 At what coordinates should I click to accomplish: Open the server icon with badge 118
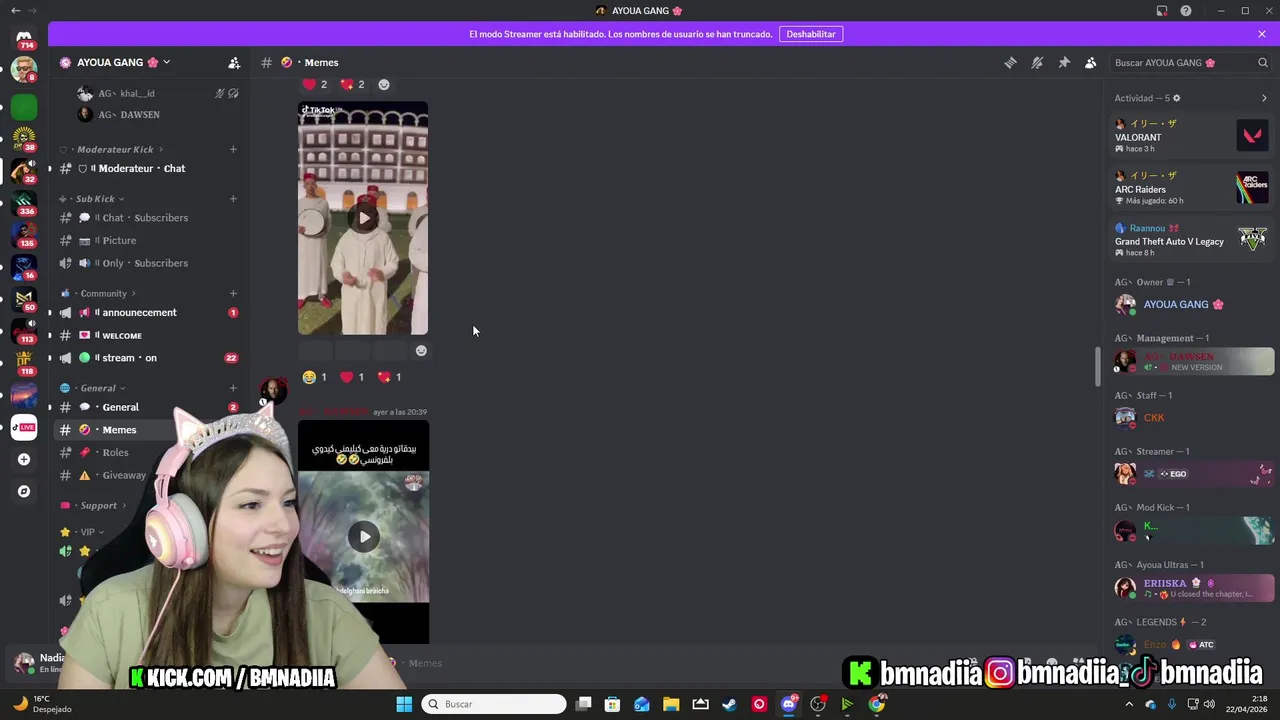click(24, 363)
